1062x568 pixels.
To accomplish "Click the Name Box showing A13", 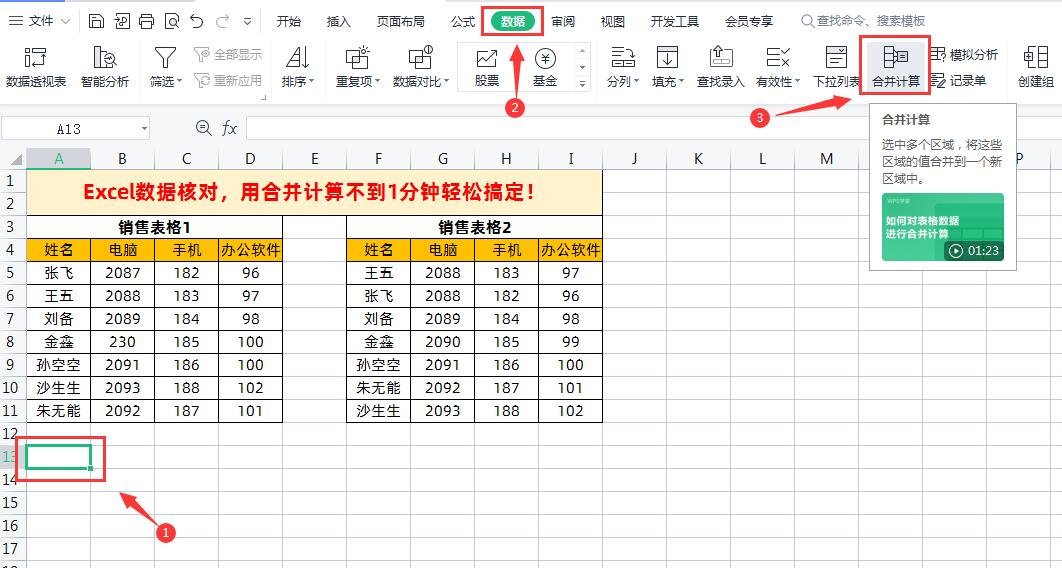I will pos(69,128).
